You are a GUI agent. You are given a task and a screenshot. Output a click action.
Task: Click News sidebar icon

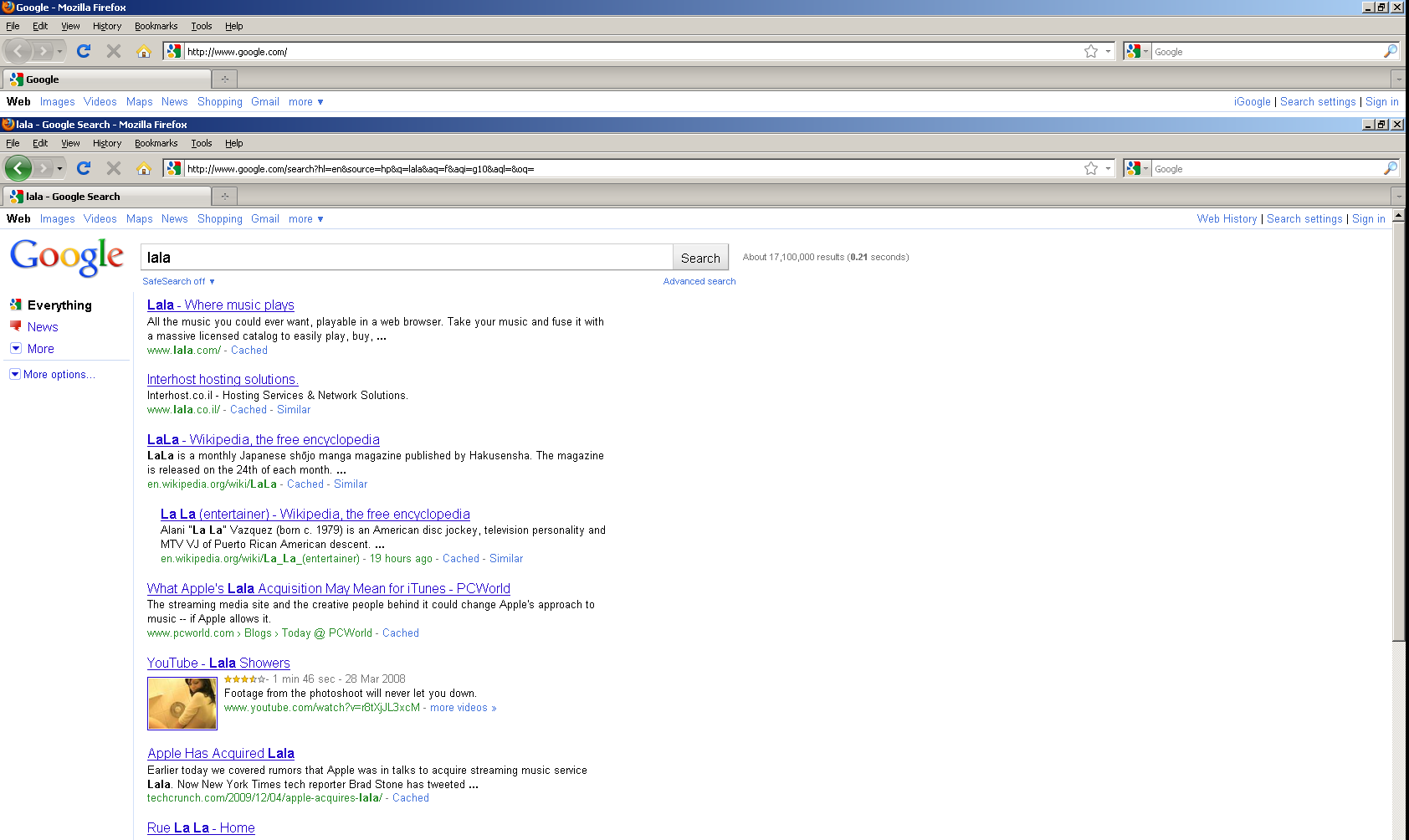16,326
